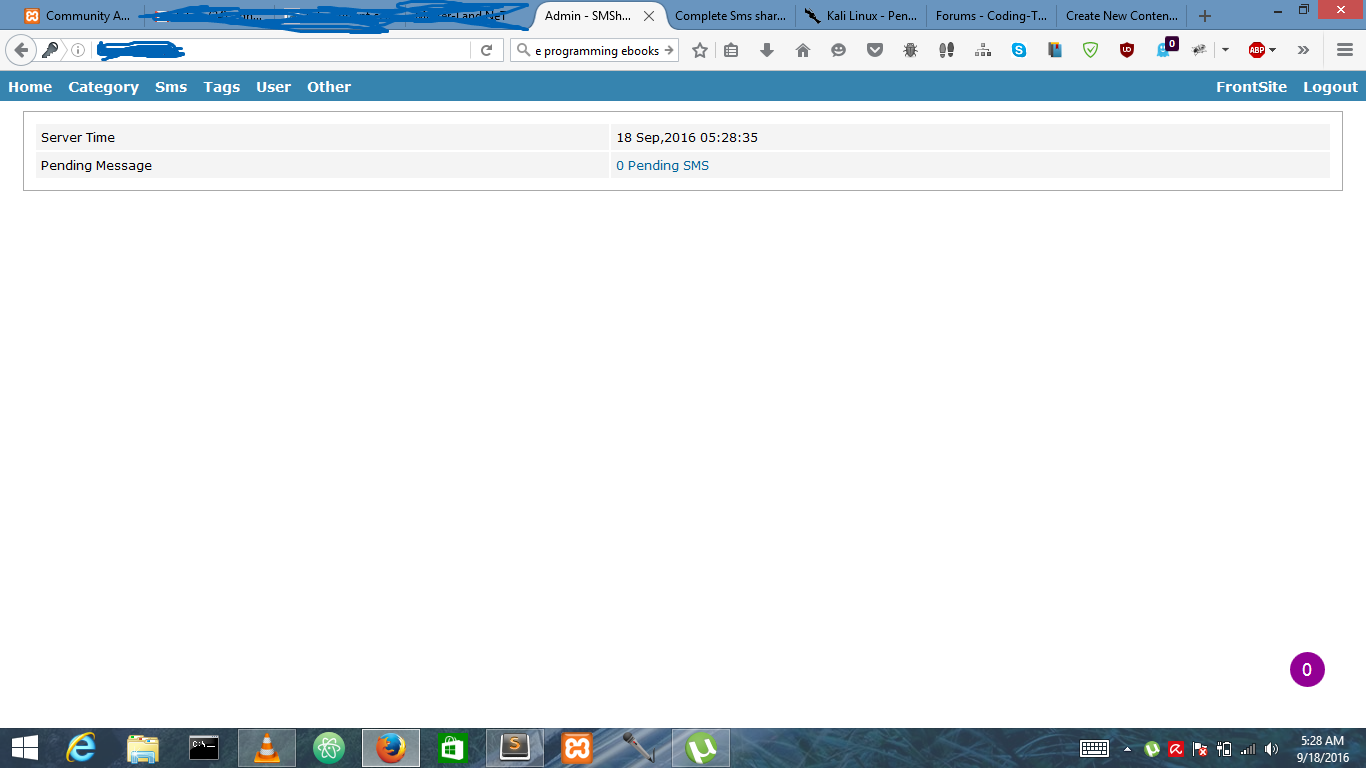
Task: Click the FrontSite link
Action: (1251, 87)
